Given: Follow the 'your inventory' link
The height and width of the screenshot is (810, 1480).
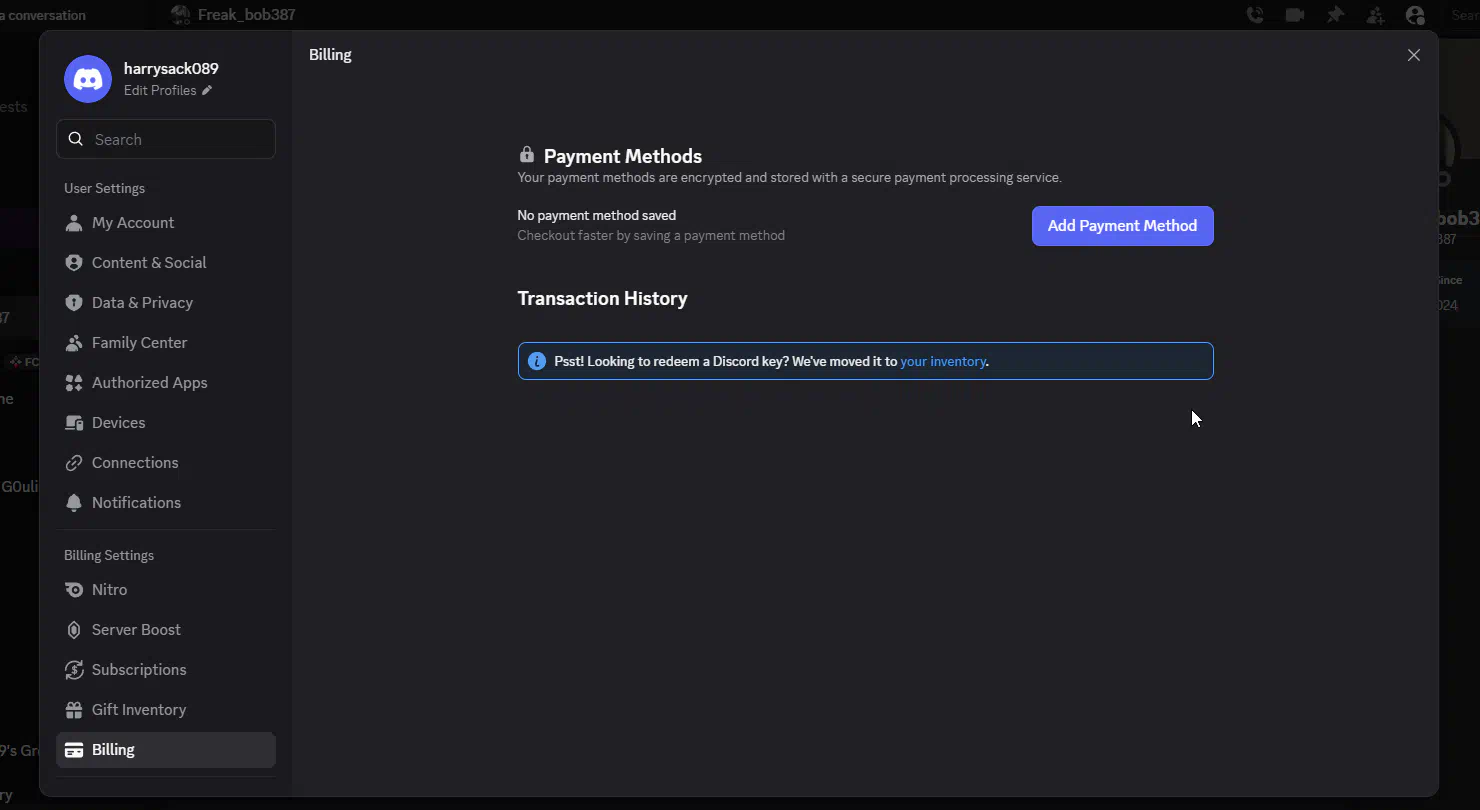Looking at the screenshot, I should point(942,361).
